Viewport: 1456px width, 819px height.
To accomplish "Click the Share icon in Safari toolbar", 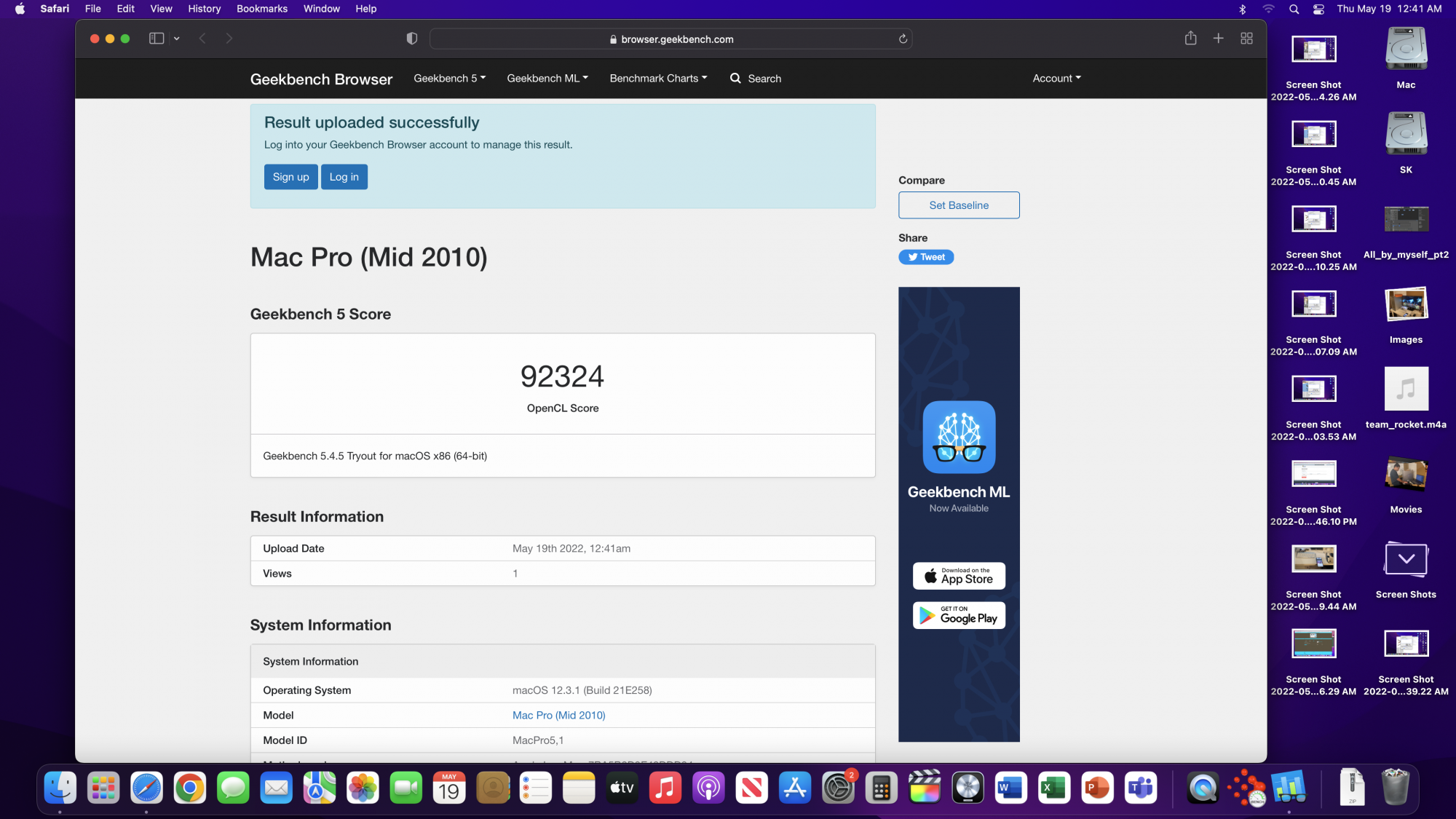I will (1190, 39).
